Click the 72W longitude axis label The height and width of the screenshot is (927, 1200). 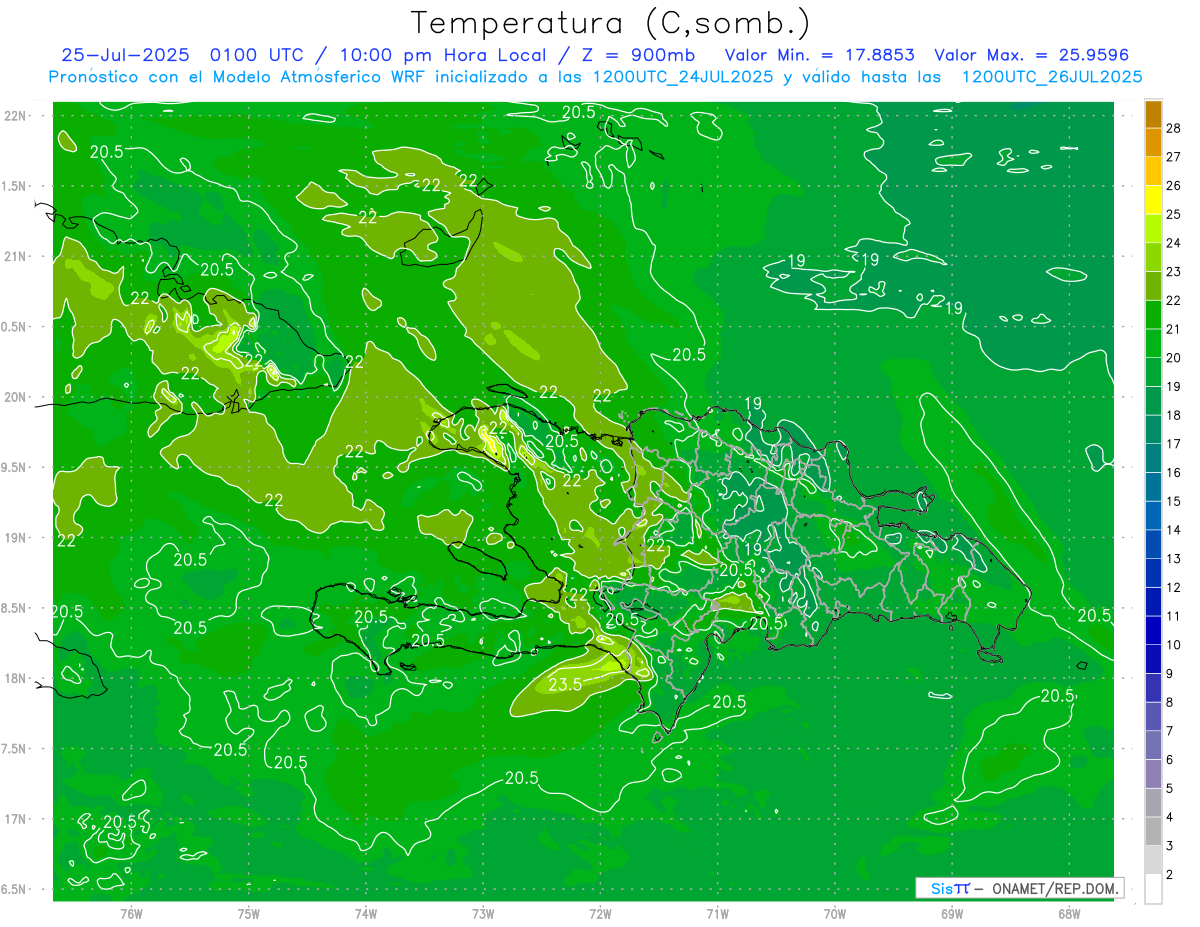[600, 914]
